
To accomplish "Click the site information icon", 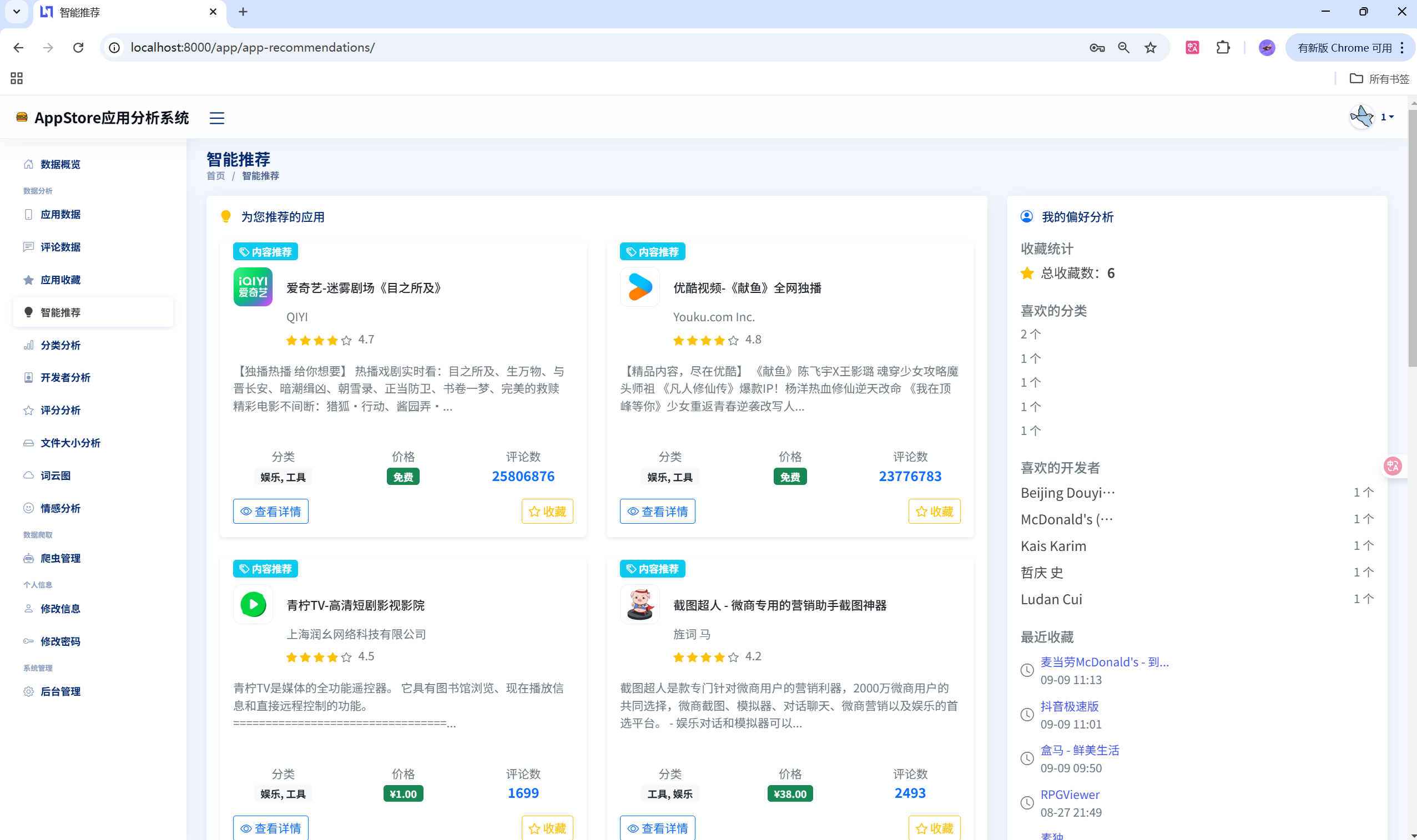I will click(114, 48).
